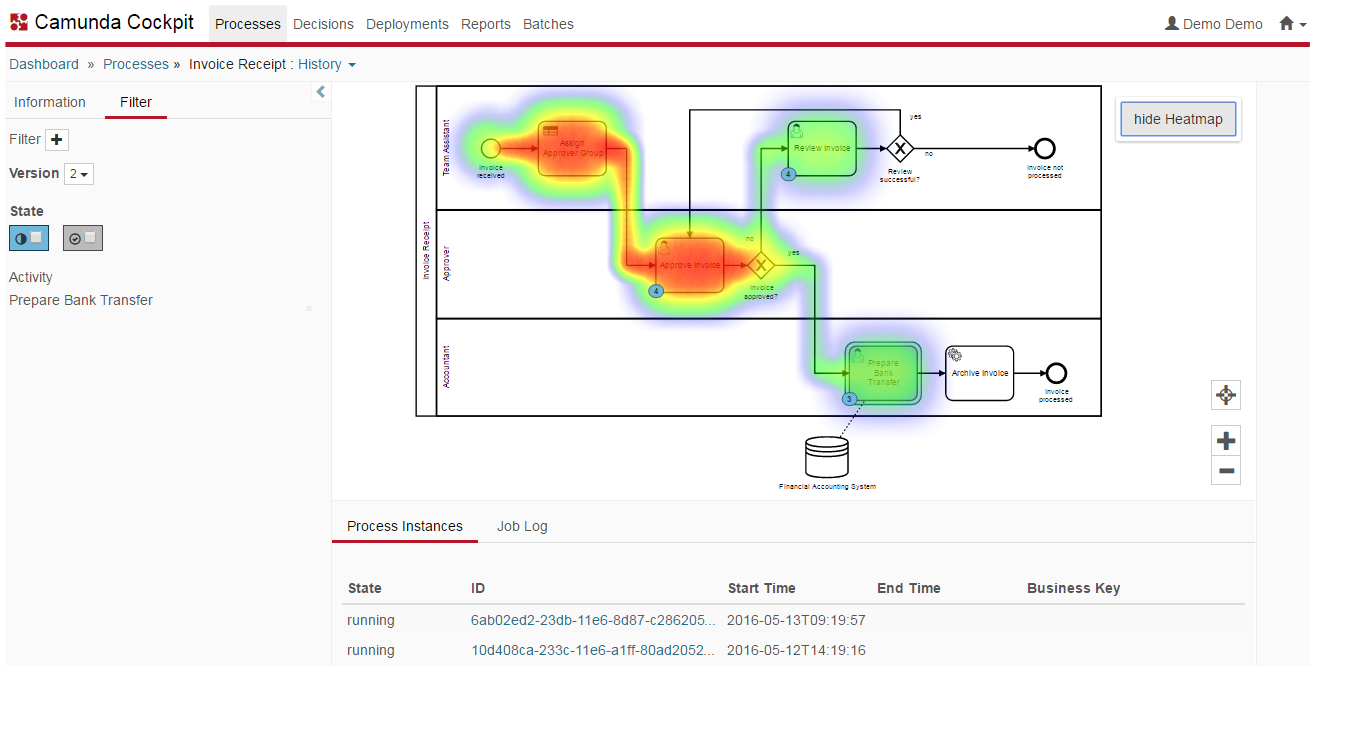Collapse the left sidebar with chevron
The height and width of the screenshot is (732, 1346).
tap(321, 92)
